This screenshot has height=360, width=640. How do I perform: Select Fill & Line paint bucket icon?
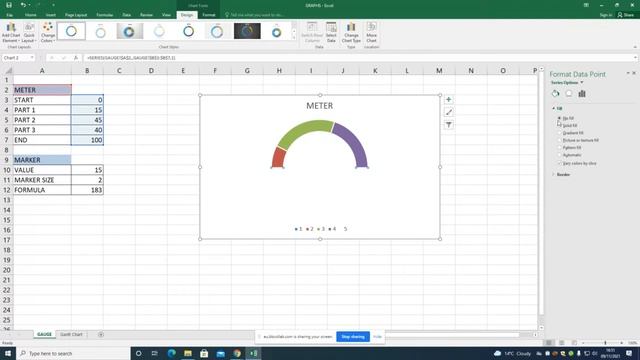(556, 93)
